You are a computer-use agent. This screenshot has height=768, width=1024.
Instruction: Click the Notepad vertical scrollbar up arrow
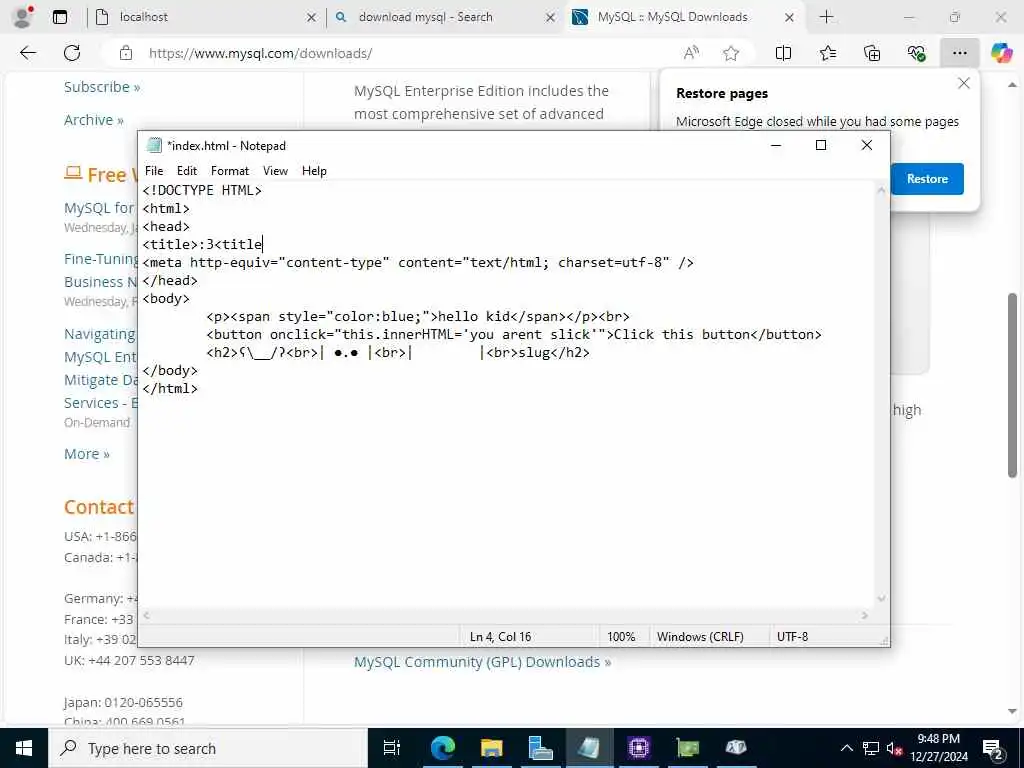882,190
